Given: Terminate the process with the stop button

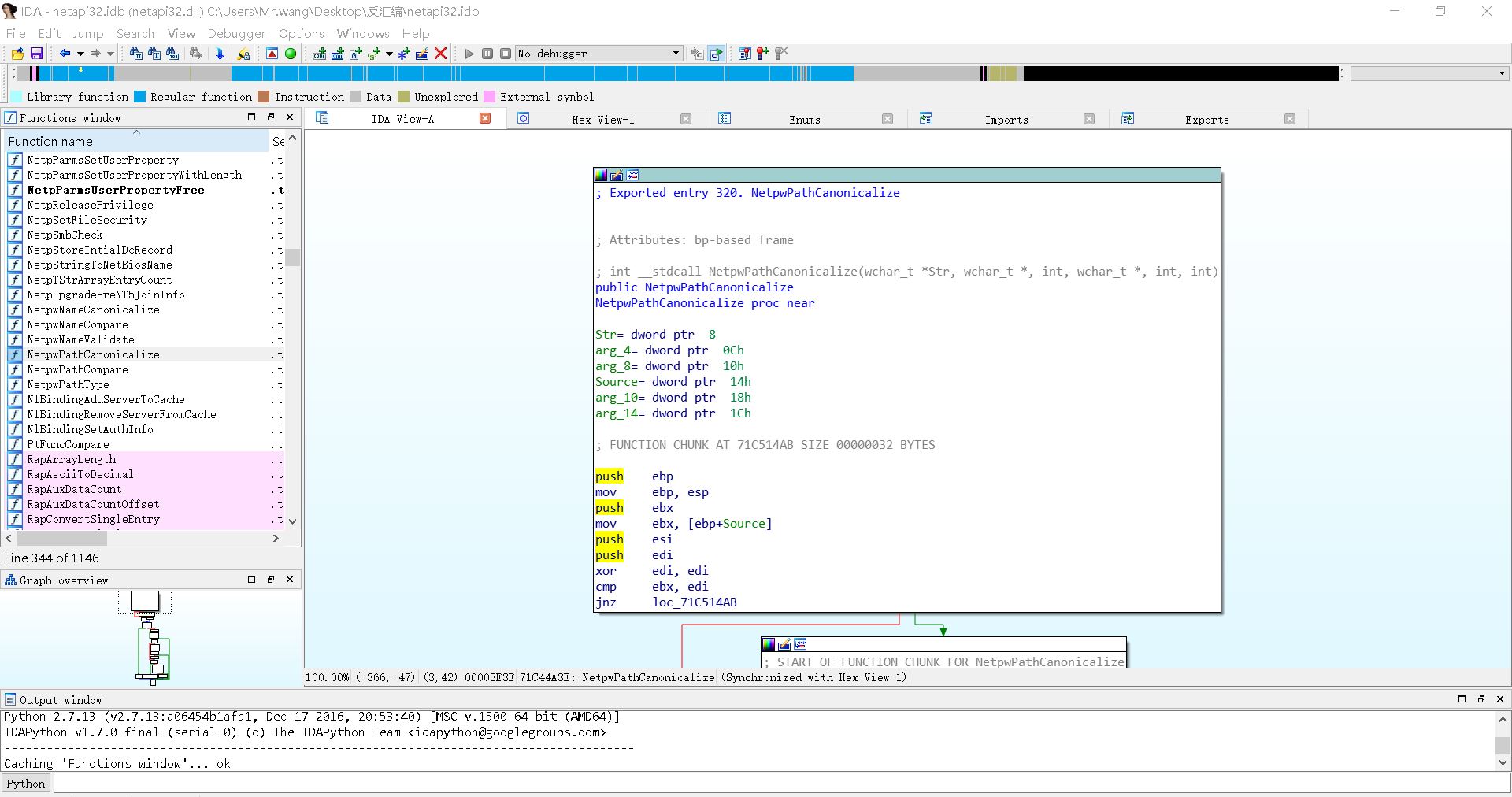Looking at the screenshot, I should pyautogui.click(x=506, y=54).
